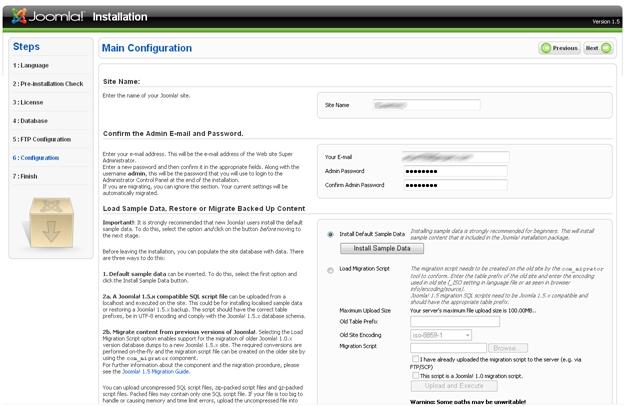Click the 'Main Configuration' heading

point(147,48)
